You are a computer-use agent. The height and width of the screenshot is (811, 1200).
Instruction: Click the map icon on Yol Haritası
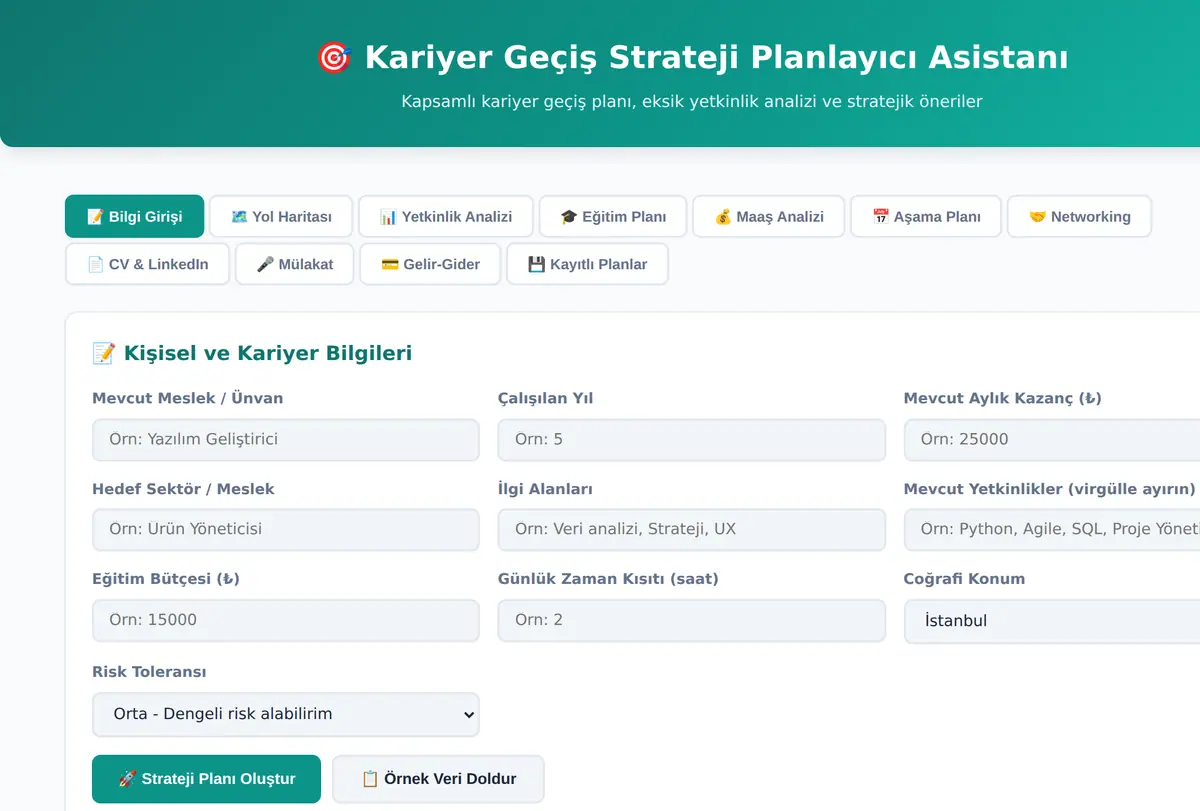(x=239, y=216)
